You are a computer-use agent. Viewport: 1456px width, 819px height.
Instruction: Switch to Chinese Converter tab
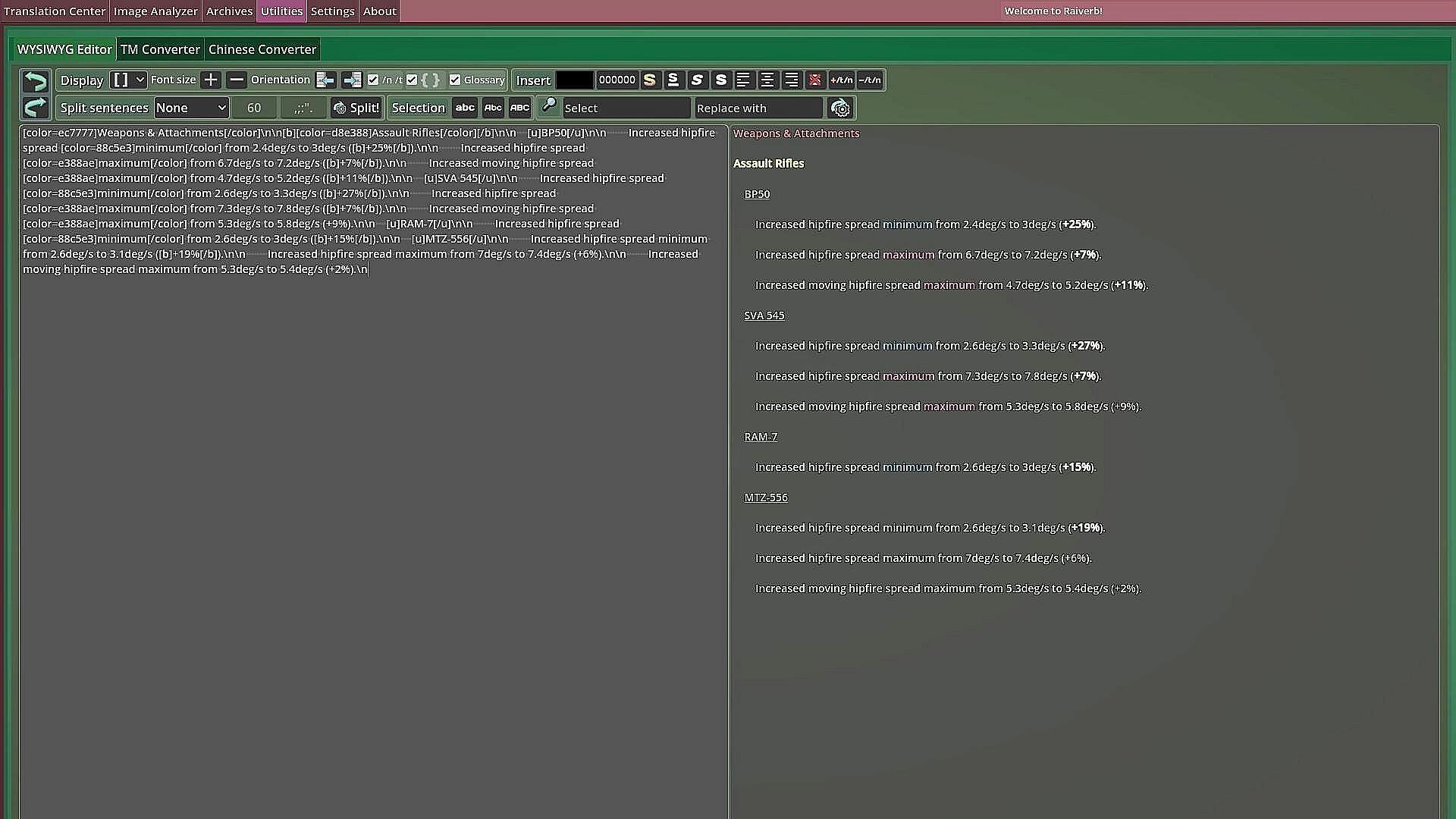(x=262, y=49)
